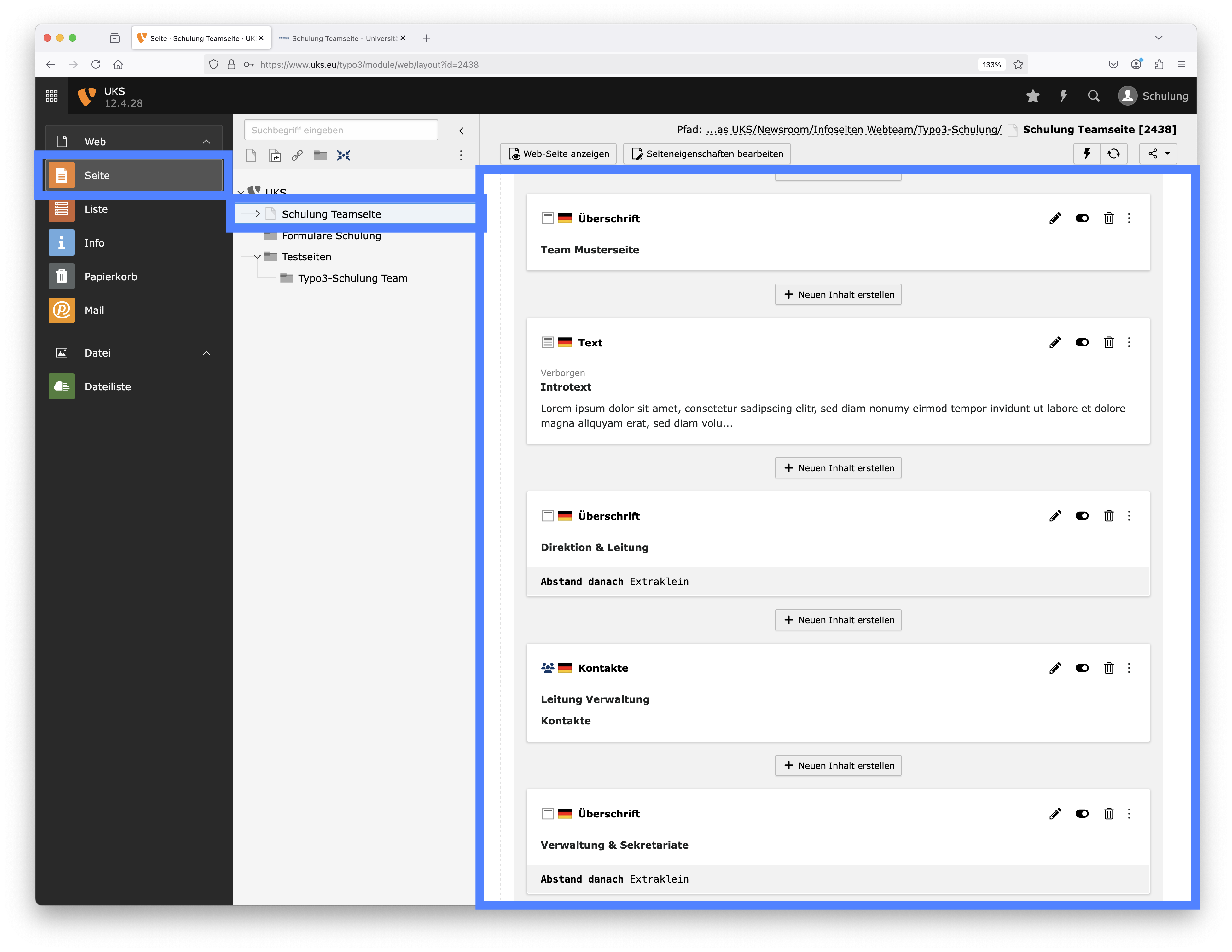Click Seiteneigenschaften bearbeiten button
The height and width of the screenshot is (952, 1232).
click(707, 154)
